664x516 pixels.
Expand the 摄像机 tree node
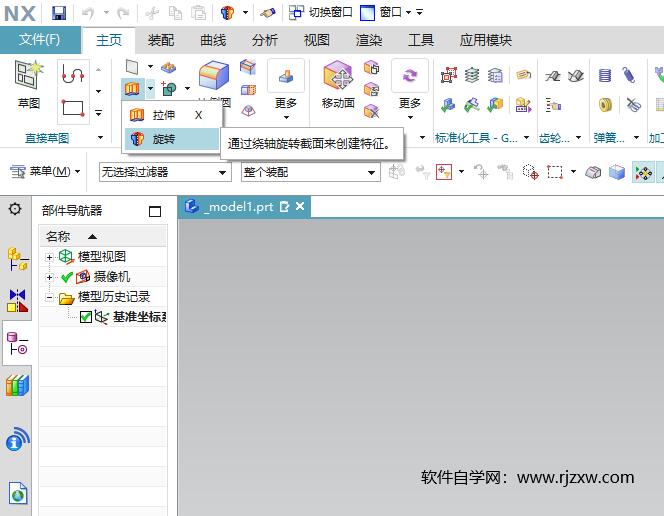(x=49, y=277)
